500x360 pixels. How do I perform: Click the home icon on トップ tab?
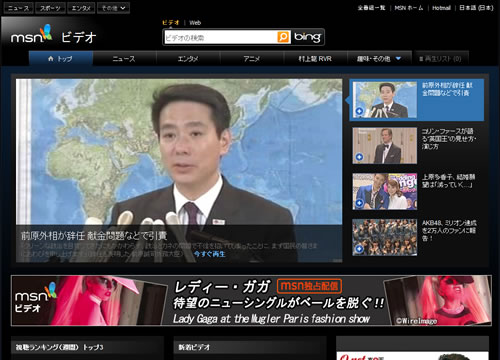pyautogui.click(x=51, y=59)
